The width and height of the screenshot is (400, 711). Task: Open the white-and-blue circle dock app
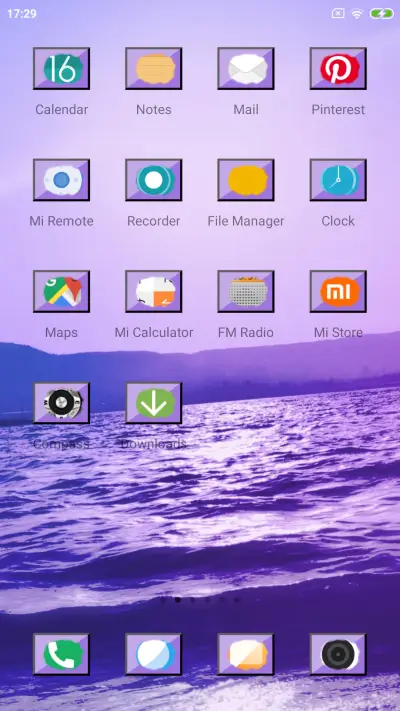click(x=154, y=654)
